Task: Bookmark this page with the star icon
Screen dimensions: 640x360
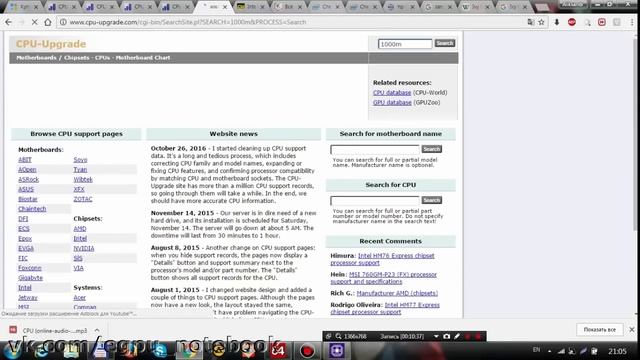Action: coord(542,22)
